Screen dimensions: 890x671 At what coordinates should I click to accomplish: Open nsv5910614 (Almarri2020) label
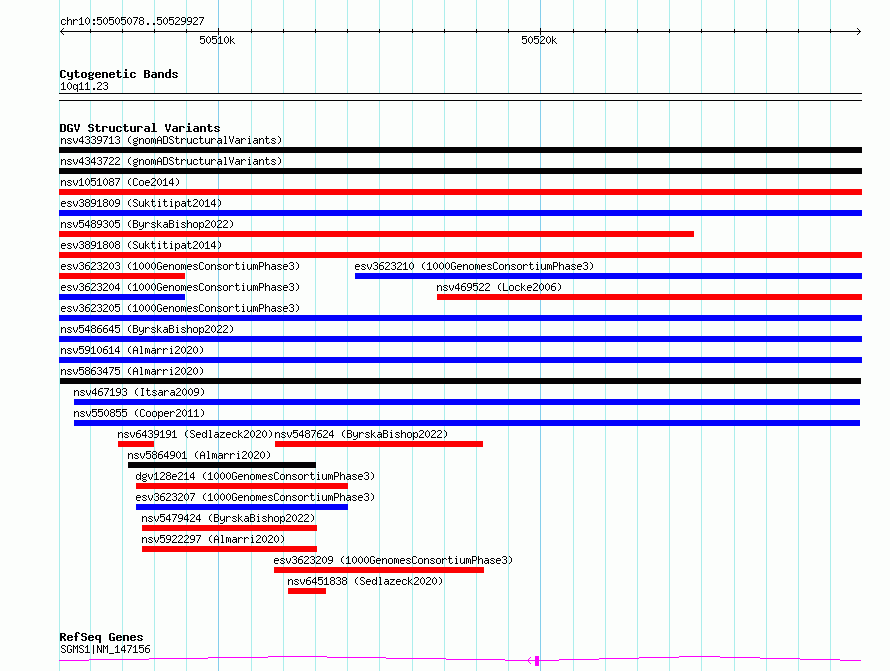pos(132,350)
